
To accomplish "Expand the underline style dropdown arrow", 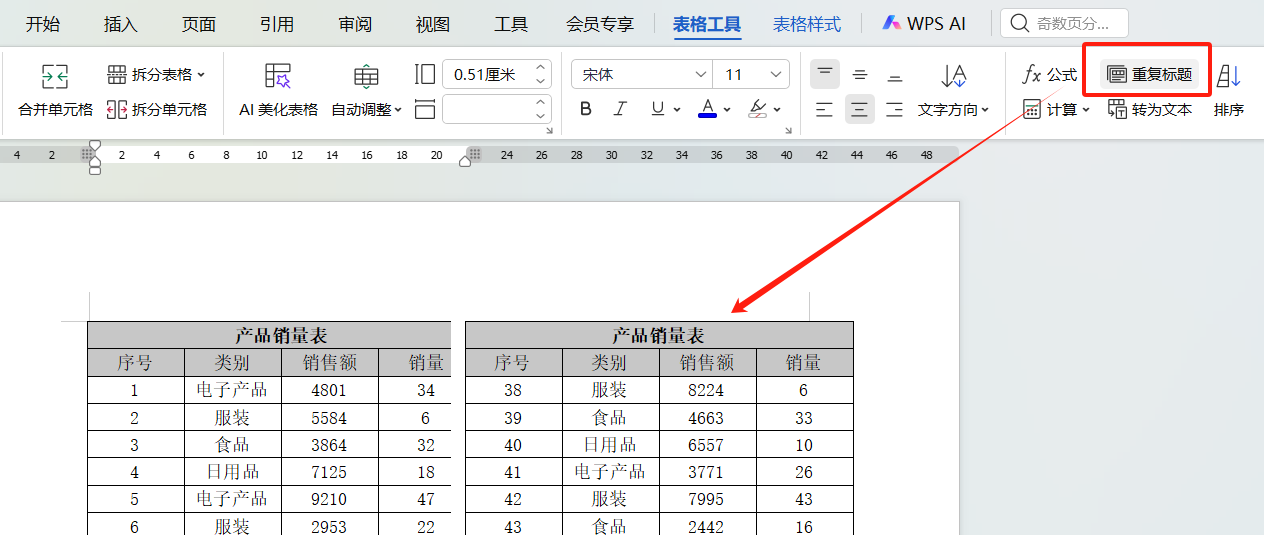I will 677,110.
